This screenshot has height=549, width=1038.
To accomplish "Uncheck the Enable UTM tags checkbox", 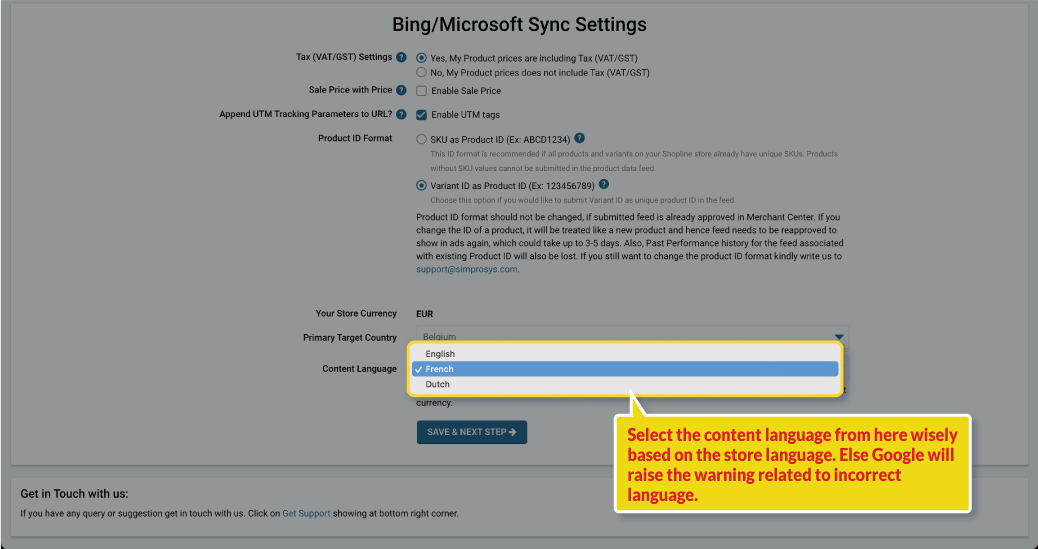I will (x=421, y=115).
